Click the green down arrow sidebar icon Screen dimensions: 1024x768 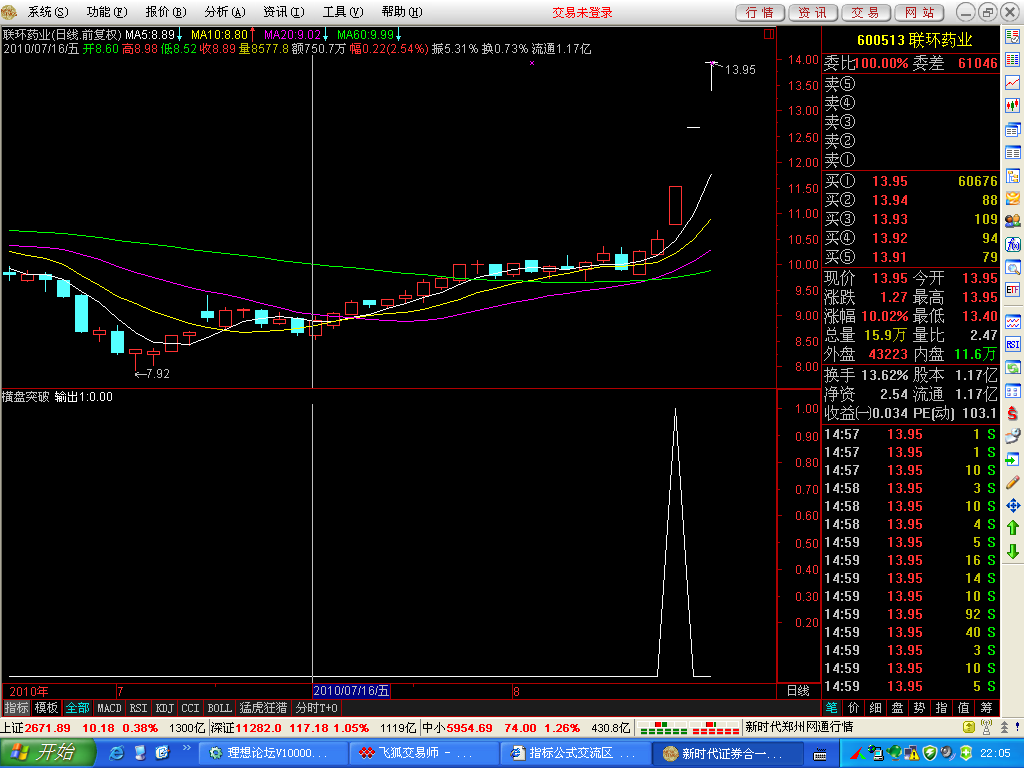click(1012, 551)
